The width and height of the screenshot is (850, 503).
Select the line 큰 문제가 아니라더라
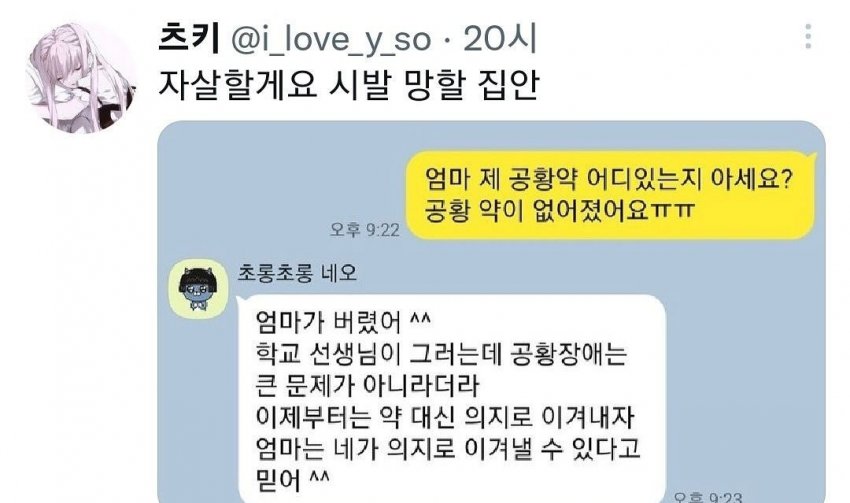pyautogui.click(x=367, y=385)
